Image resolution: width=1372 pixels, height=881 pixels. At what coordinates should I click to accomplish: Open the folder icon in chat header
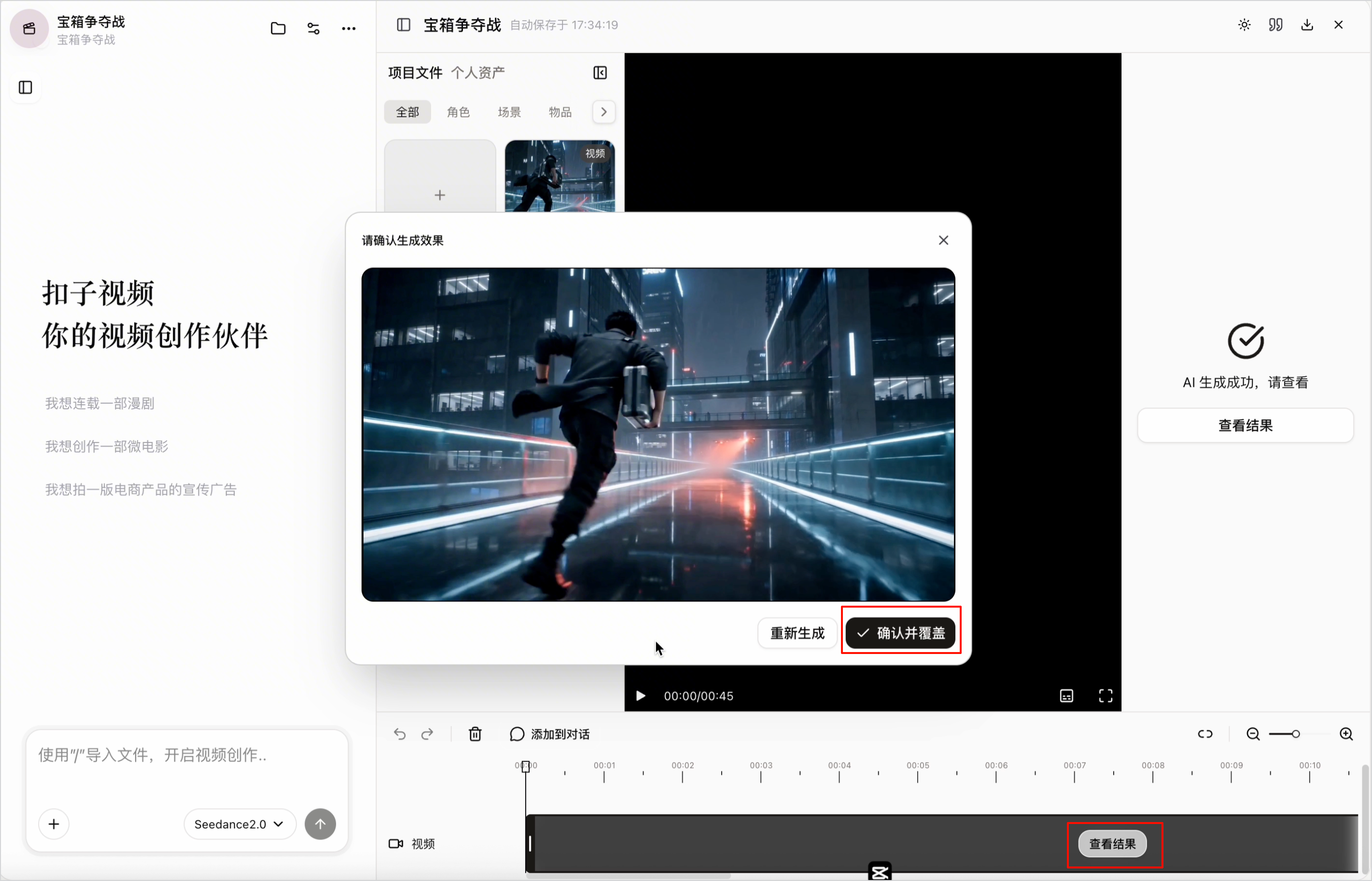tap(278, 28)
